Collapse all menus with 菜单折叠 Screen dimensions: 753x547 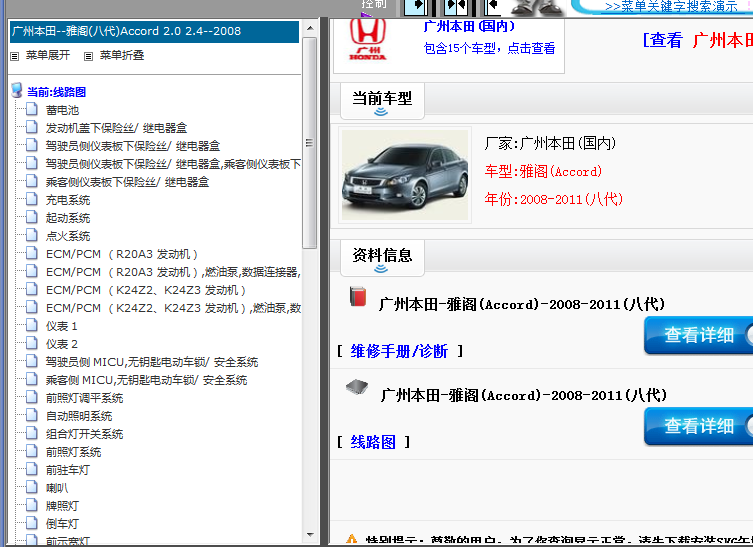[x=121, y=55]
